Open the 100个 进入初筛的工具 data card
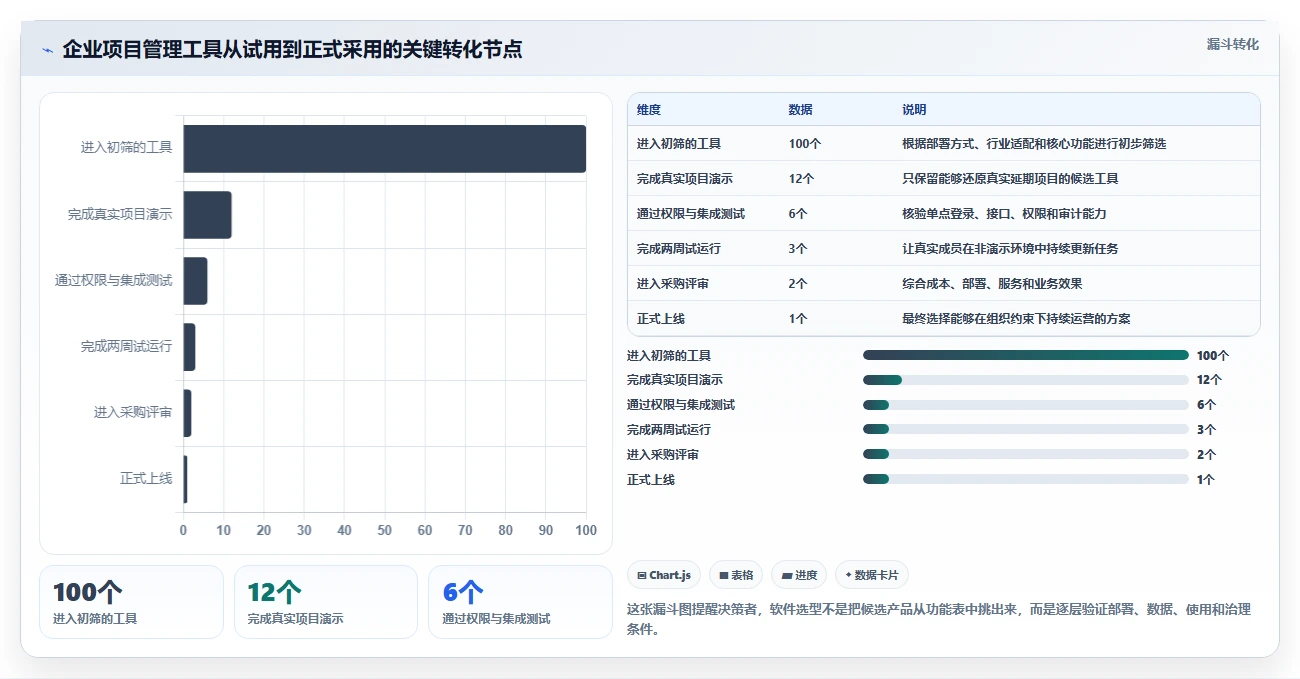1300x679 pixels. point(131,602)
